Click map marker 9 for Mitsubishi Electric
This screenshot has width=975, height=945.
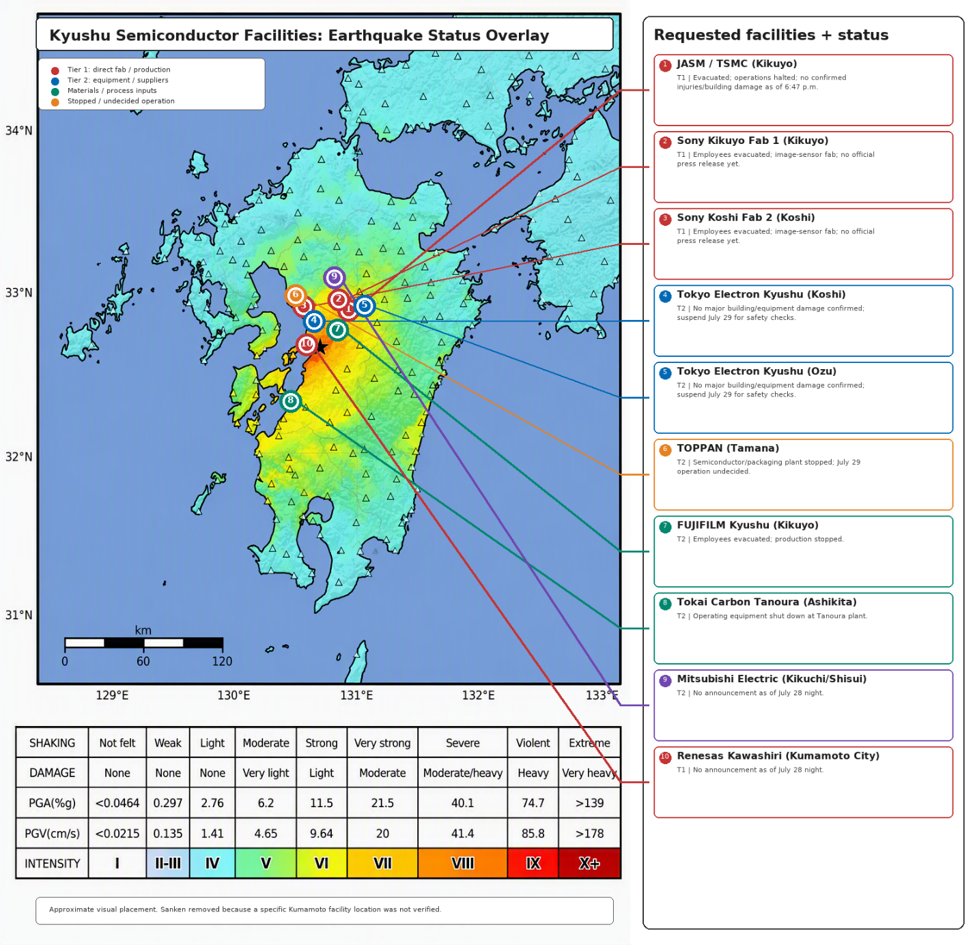[334, 277]
